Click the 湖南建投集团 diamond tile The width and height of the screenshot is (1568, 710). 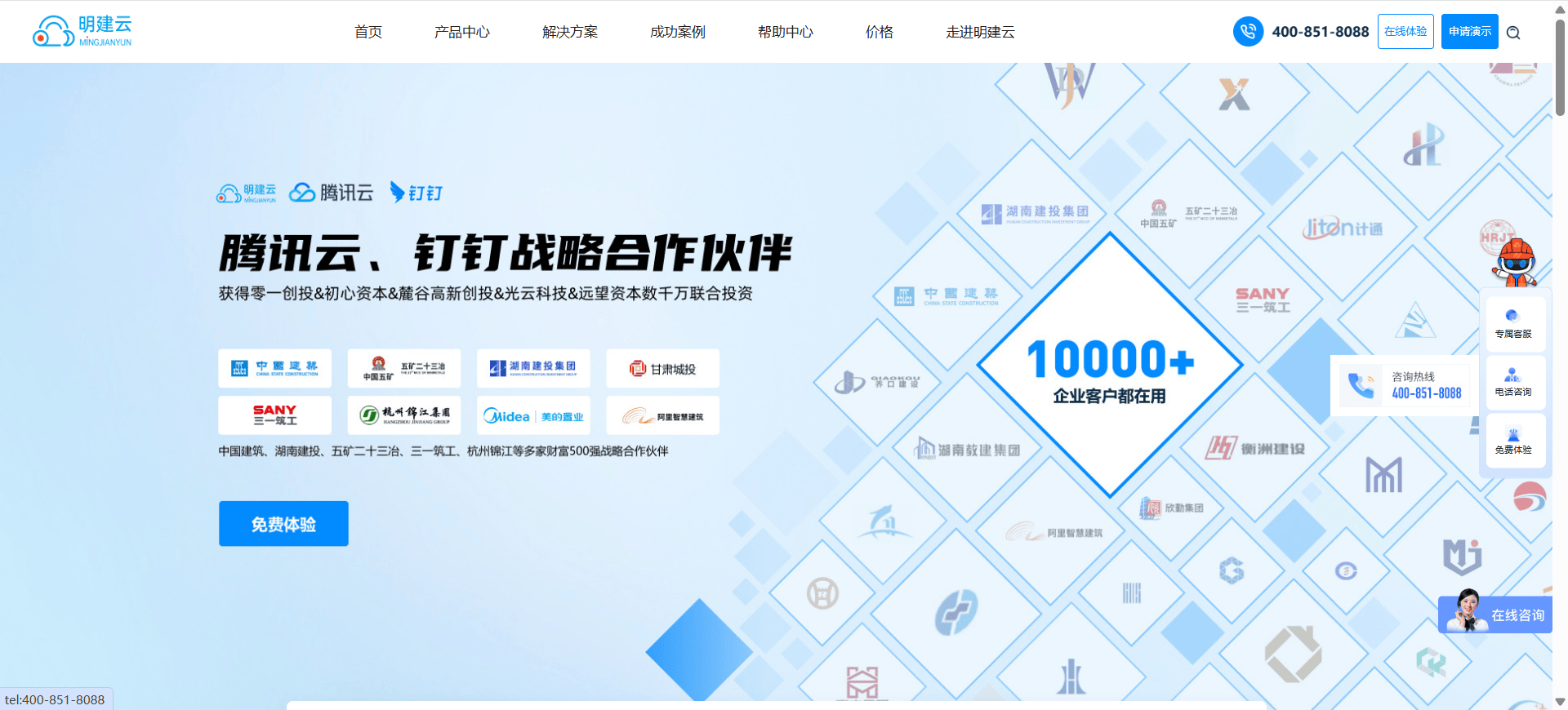(x=1034, y=214)
